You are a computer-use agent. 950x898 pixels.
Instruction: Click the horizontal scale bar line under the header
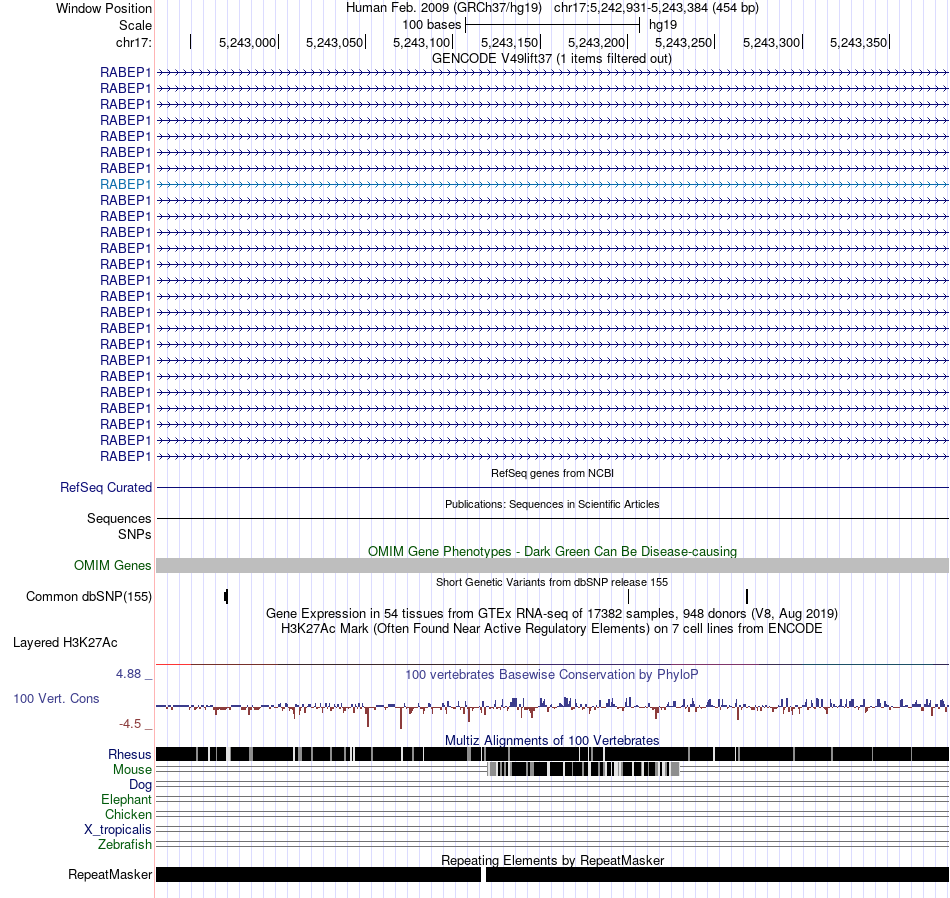pyautogui.click(x=553, y=25)
